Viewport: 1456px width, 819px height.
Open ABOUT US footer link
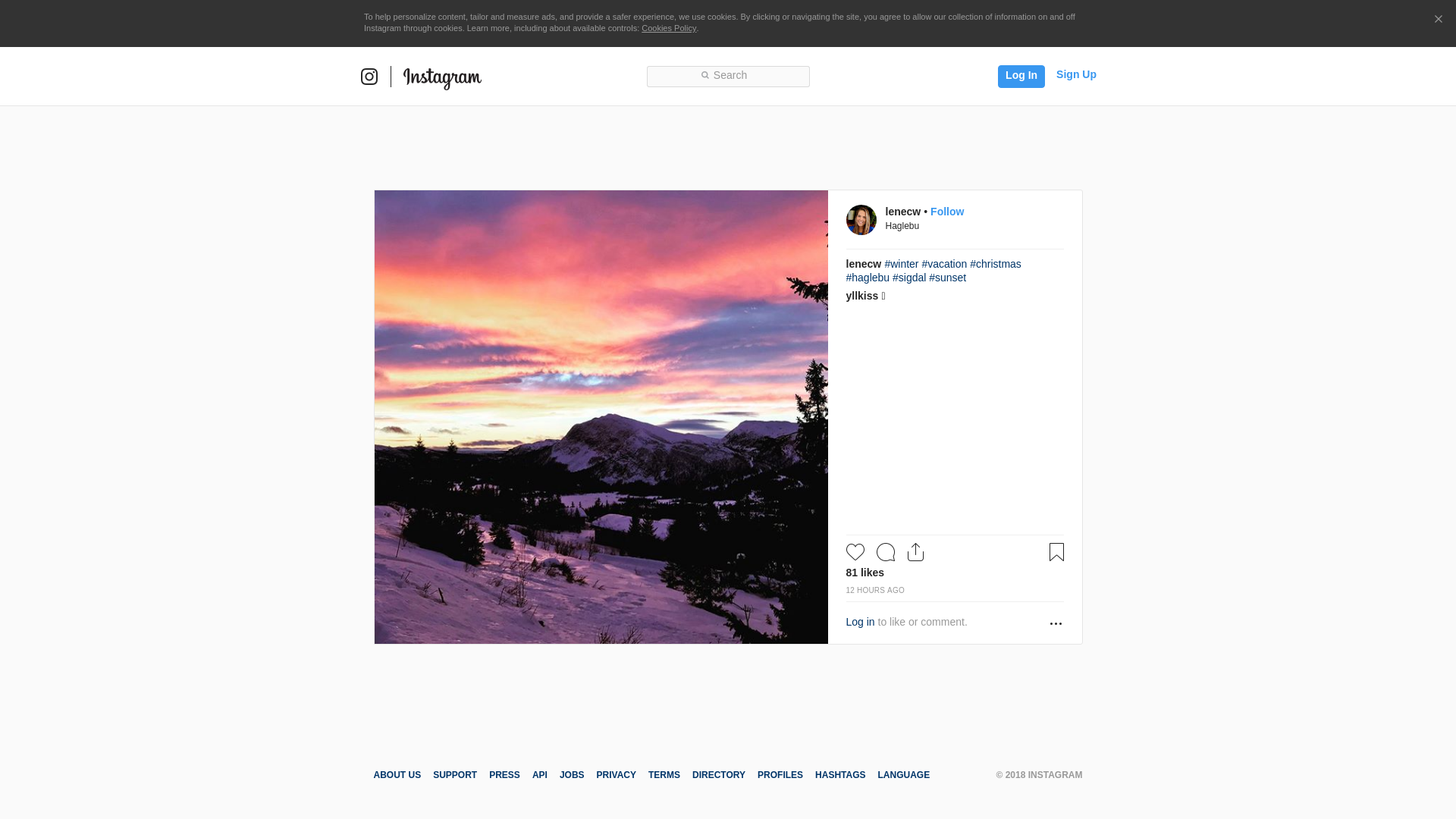(397, 775)
